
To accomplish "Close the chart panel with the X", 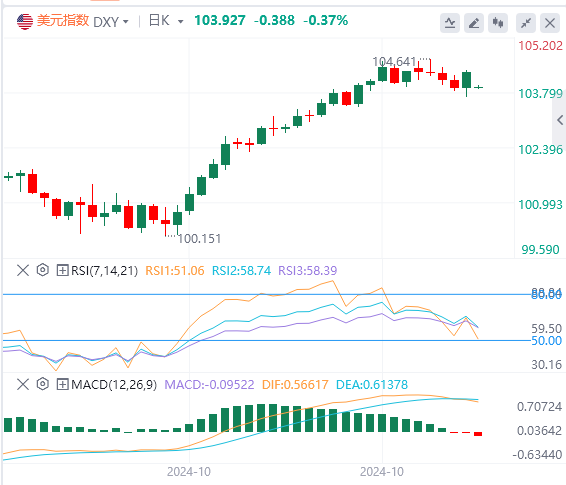I will tap(550, 23).
